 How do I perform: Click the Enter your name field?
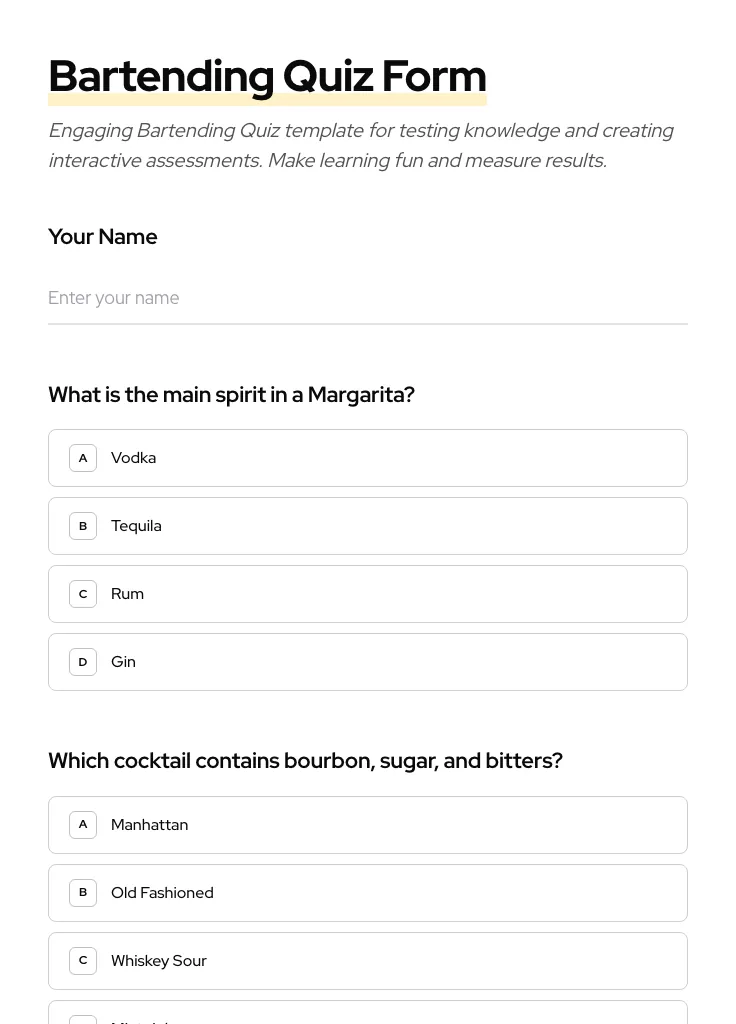(368, 298)
